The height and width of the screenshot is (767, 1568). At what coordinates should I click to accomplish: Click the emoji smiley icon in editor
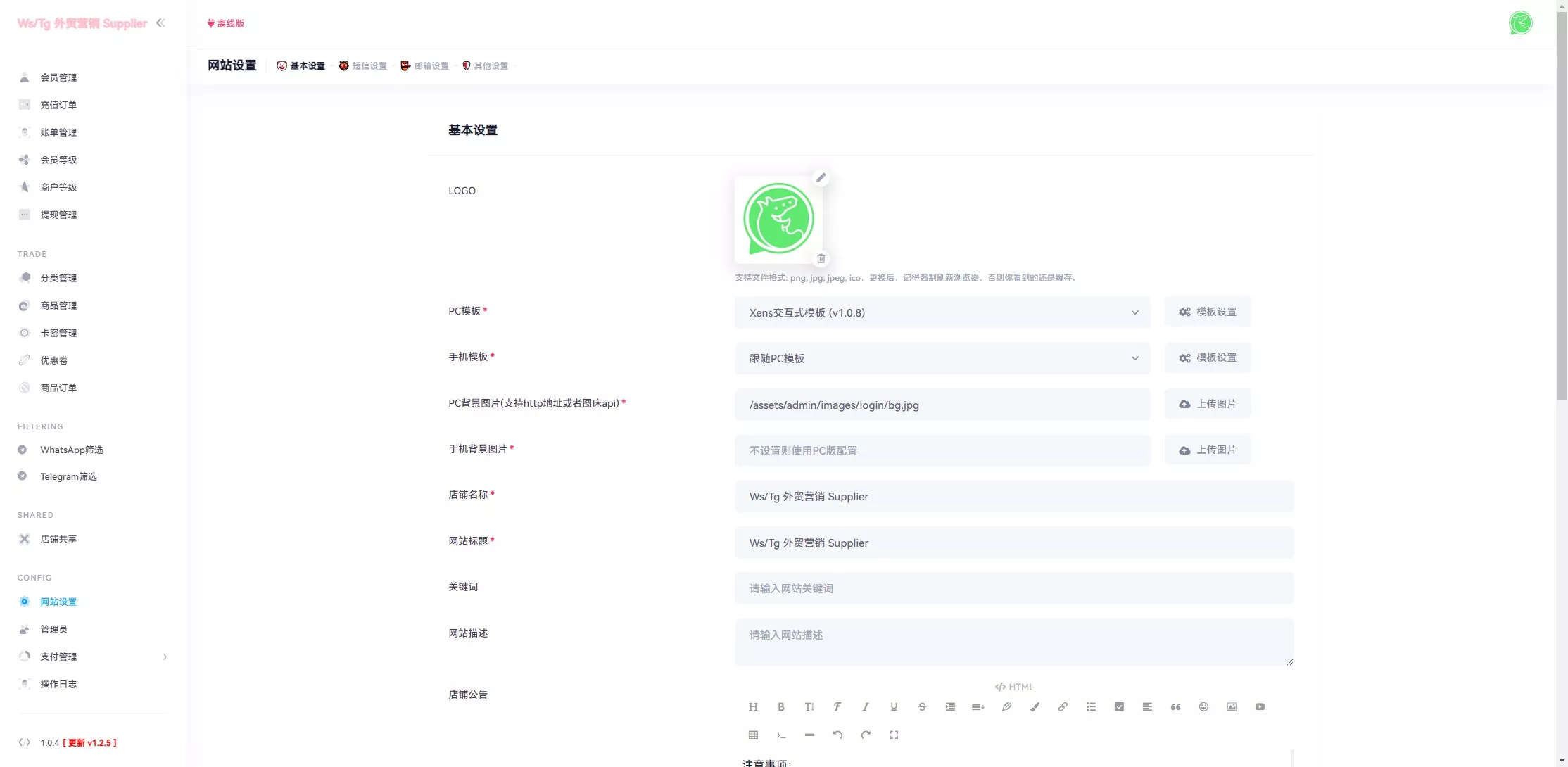[x=1203, y=707]
